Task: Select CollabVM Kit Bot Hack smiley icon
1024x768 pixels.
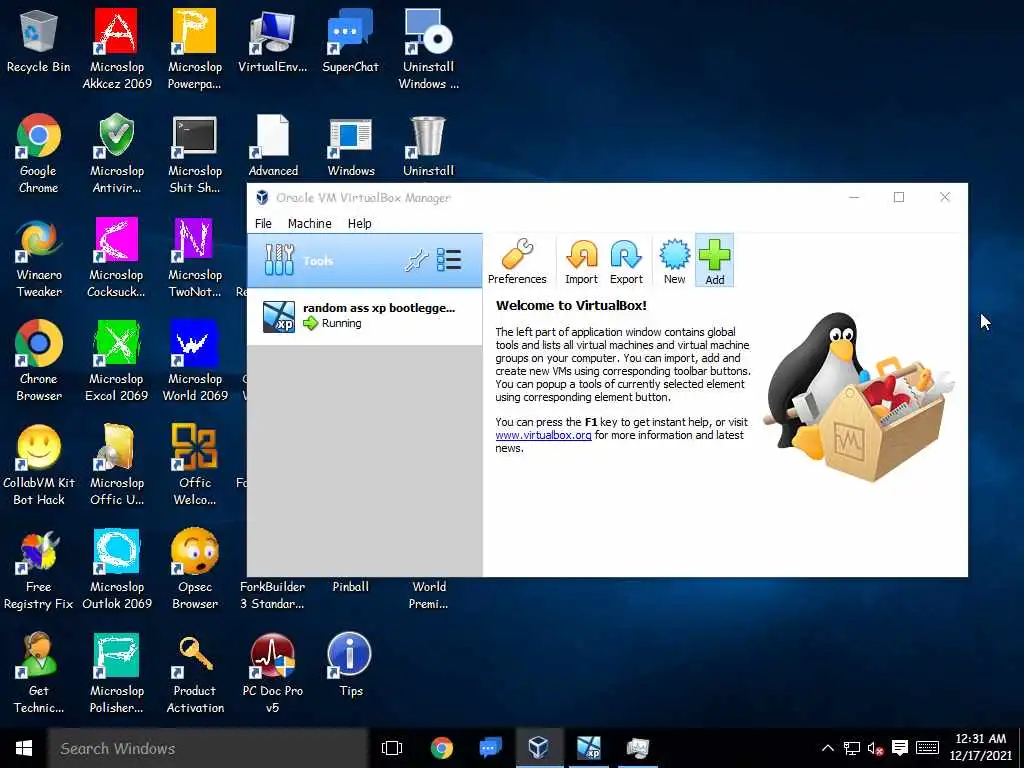Action: coord(39,465)
